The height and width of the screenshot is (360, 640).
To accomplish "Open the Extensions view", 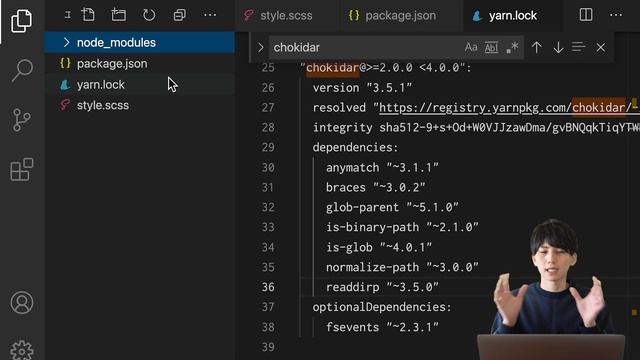I will pyautogui.click(x=21, y=169).
